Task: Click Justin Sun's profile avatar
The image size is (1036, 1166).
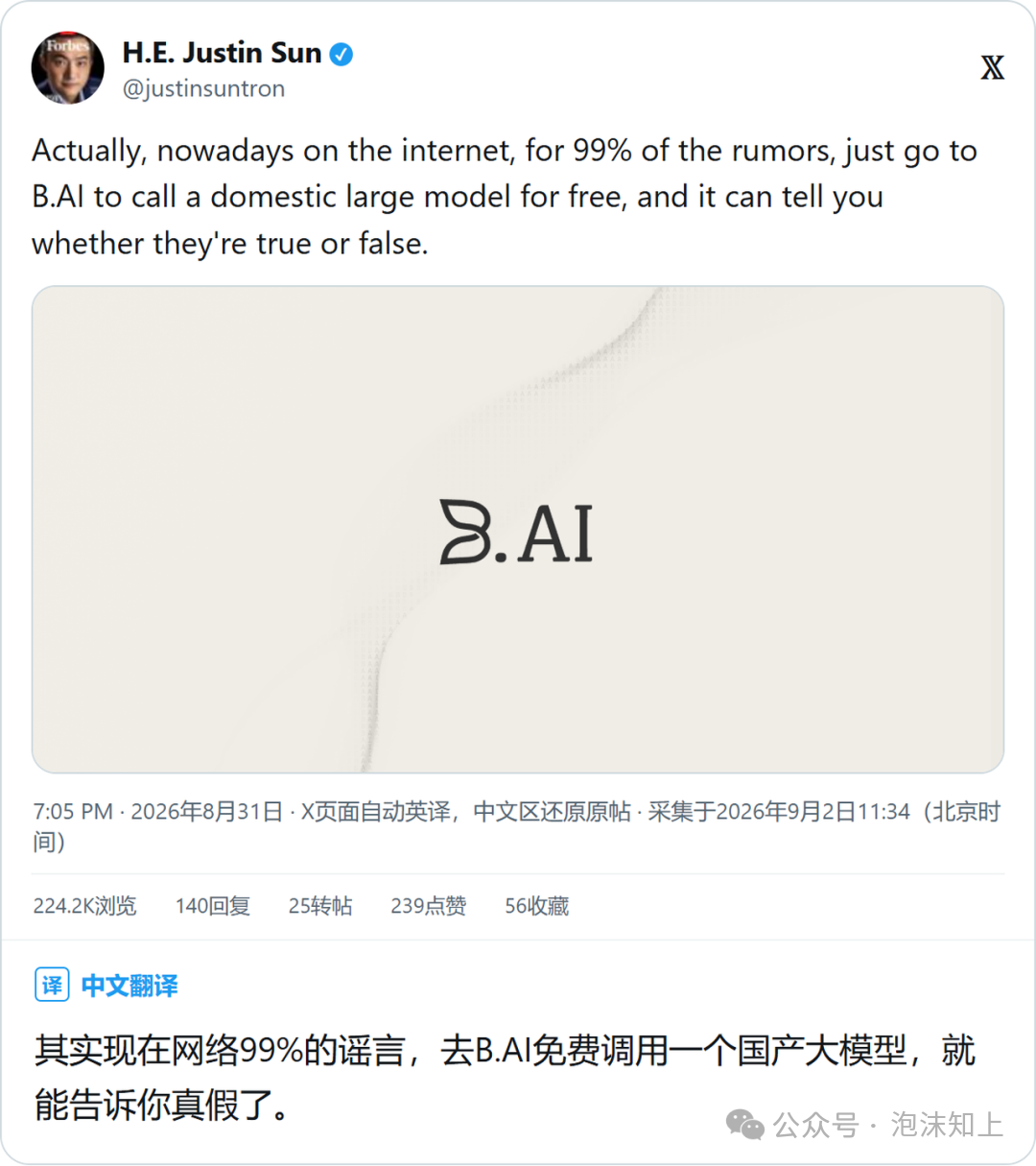Action: click(67, 68)
